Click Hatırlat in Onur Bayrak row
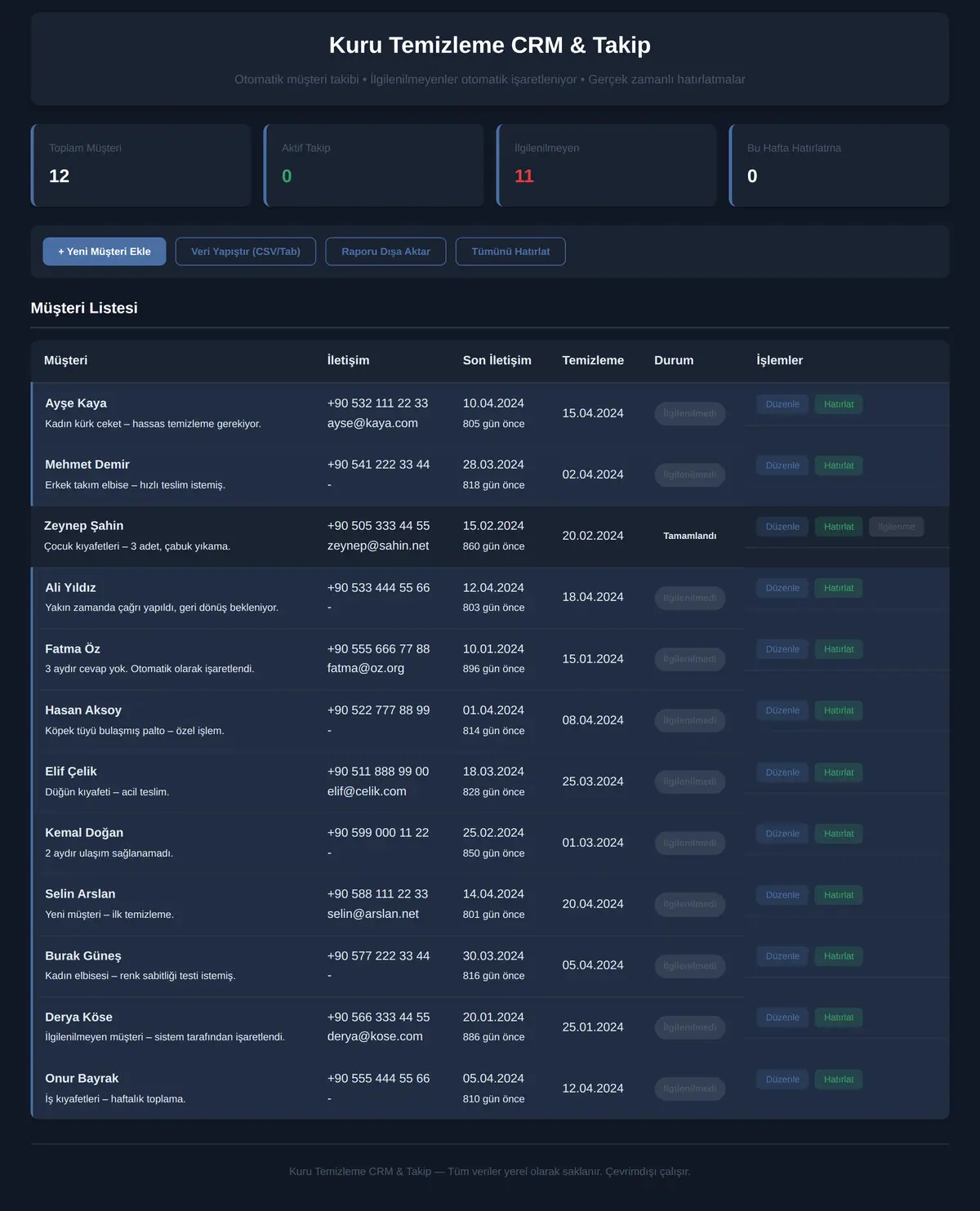 click(839, 1080)
